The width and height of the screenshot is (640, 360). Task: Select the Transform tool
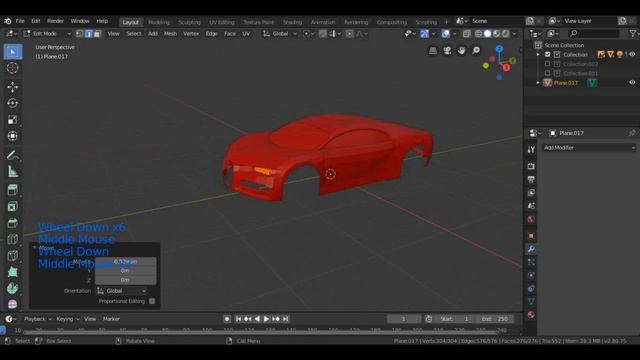tap(13, 136)
